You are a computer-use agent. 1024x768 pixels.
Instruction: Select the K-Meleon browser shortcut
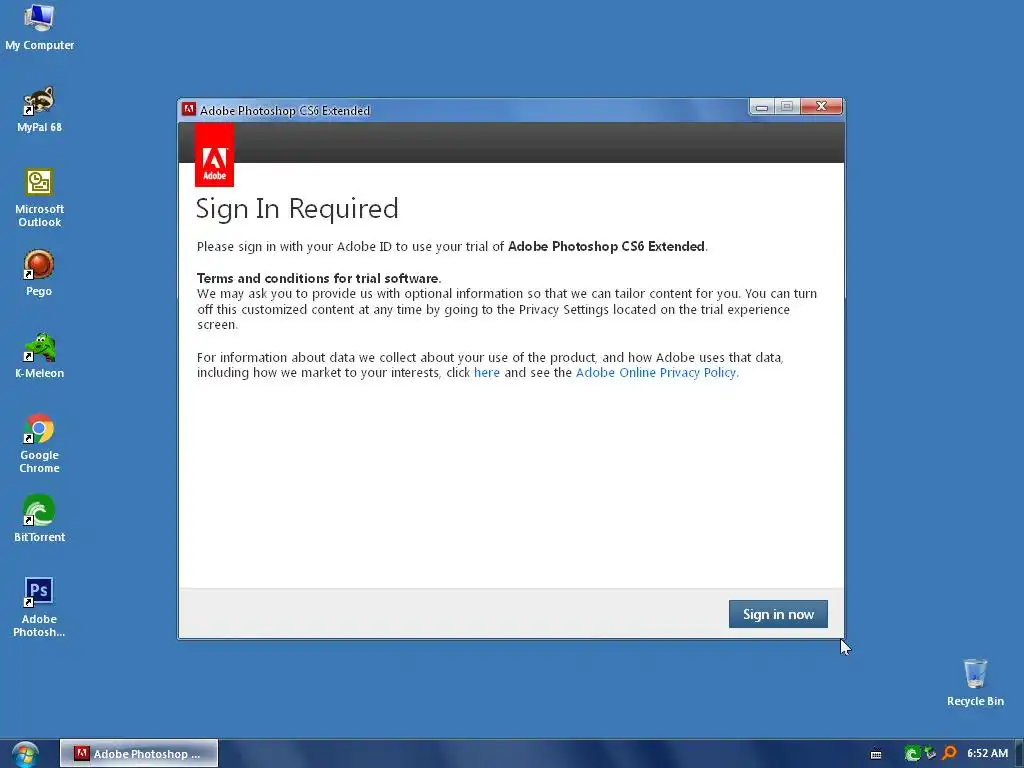[39, 355]
